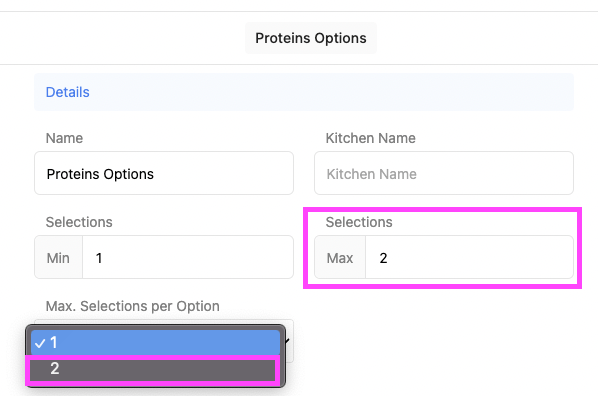Click the blank area of the Details bar
The height and width of the screenshot is (396, 598).
[332, 92]
